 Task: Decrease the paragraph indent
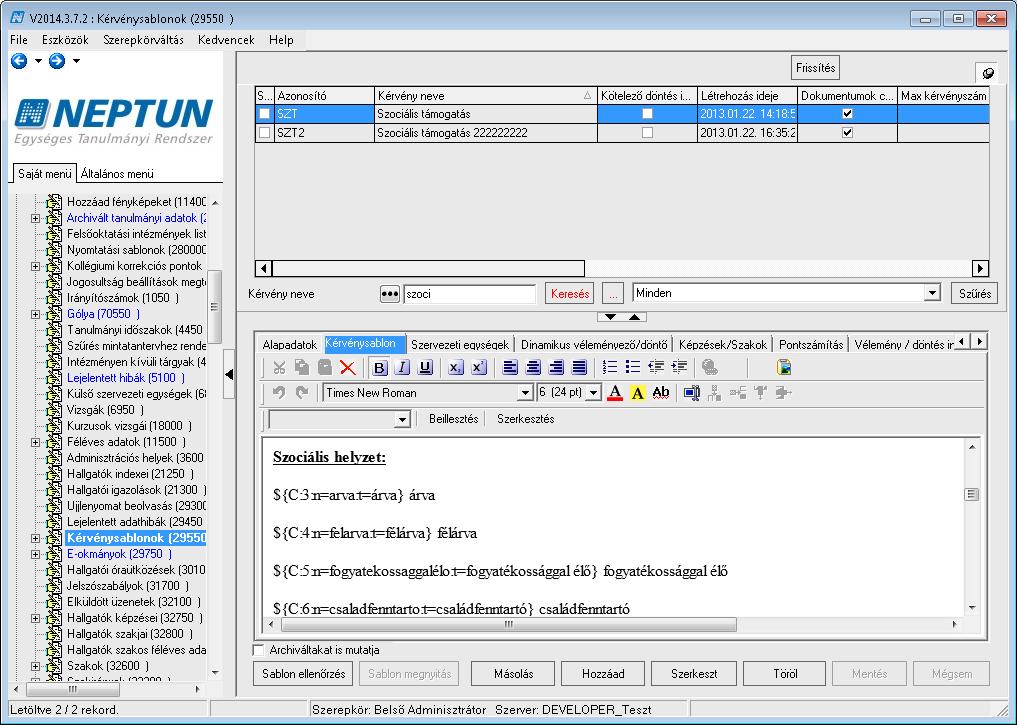coord(656,368)
